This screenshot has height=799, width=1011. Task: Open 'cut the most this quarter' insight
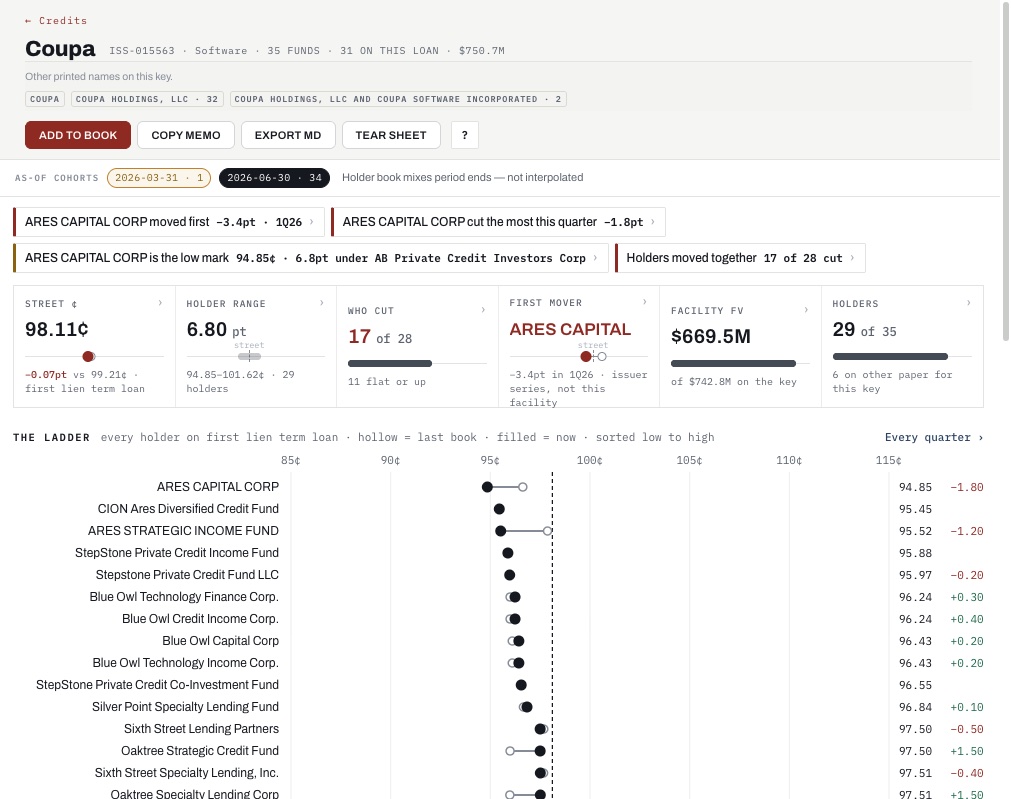pyautogui.click(x=498, y=222)
